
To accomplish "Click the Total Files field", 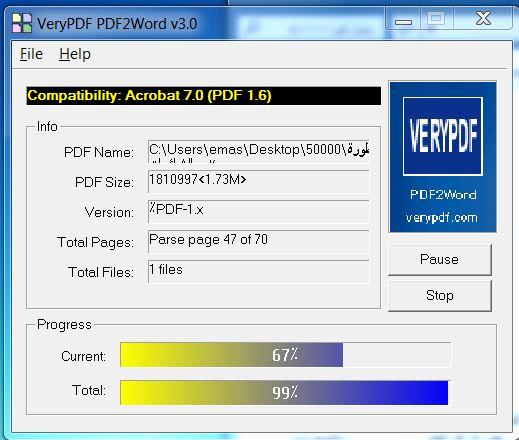I will click(259, 272).
